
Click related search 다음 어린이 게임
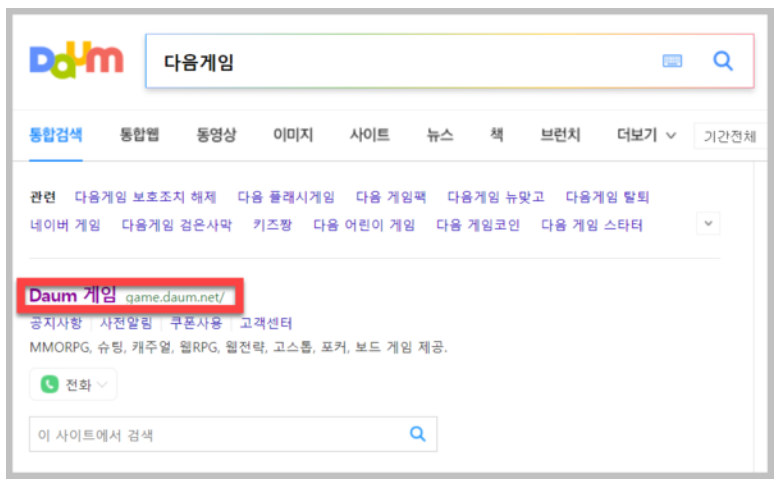pyautogui.click(x=364, y=225)
